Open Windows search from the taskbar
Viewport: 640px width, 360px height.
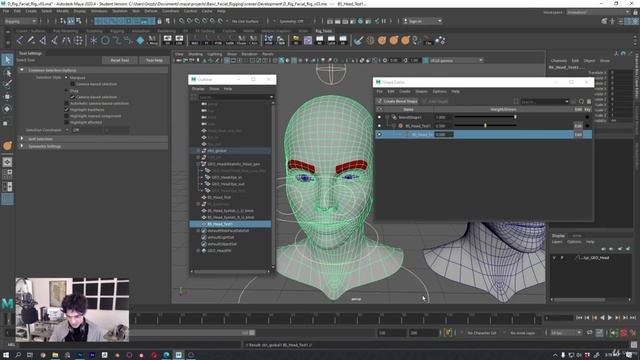pyautogui.click(x=18, y=355)
